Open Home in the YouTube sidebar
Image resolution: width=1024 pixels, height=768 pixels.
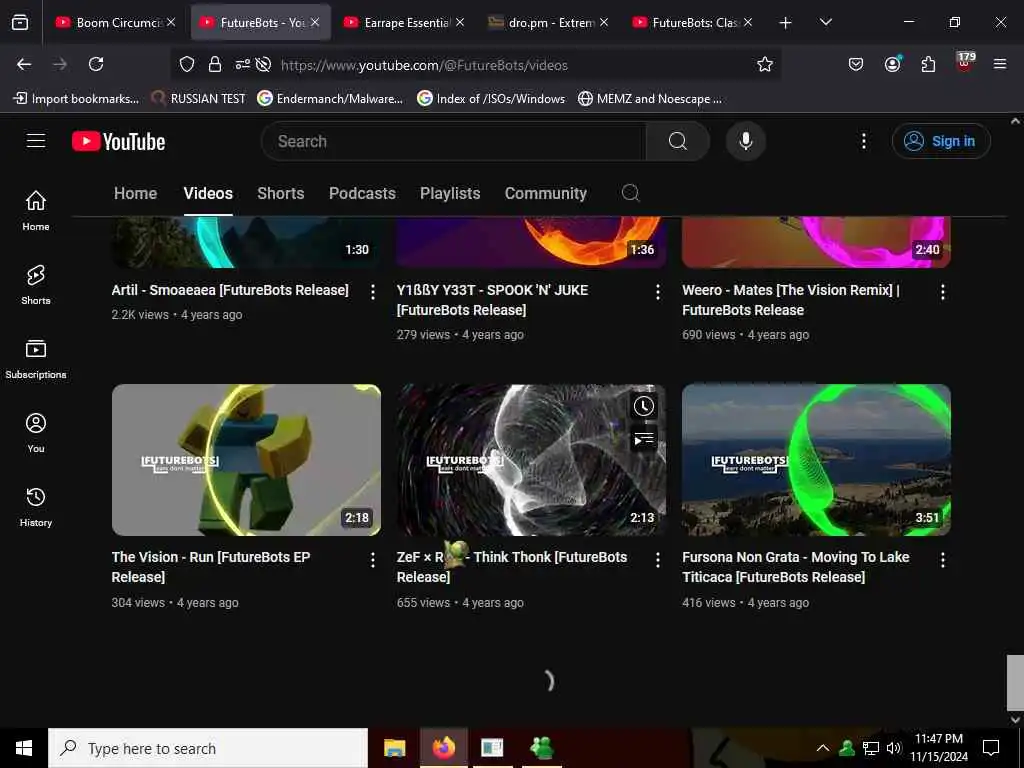point(36,210)
